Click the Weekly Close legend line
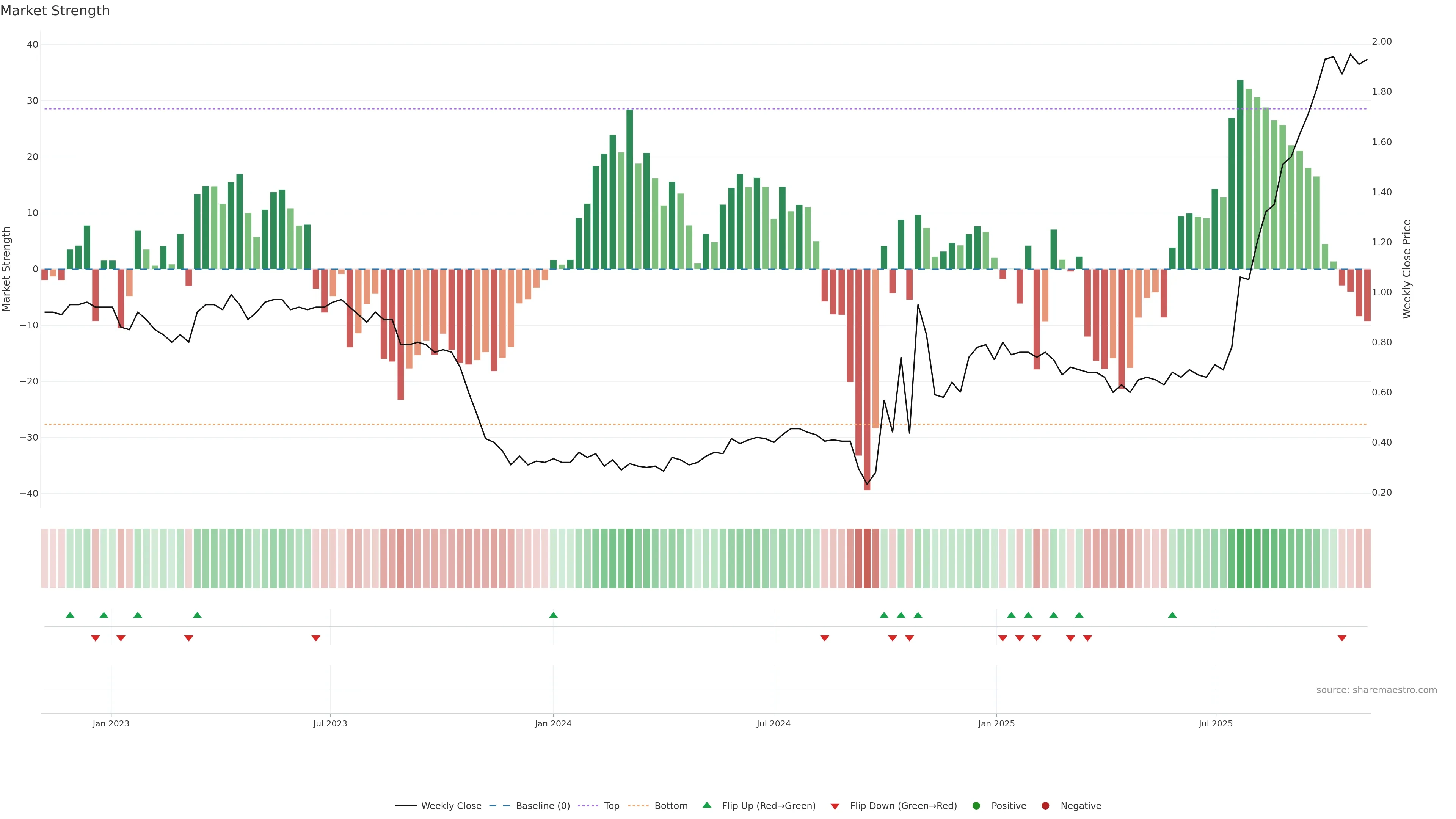 (406, 806)
